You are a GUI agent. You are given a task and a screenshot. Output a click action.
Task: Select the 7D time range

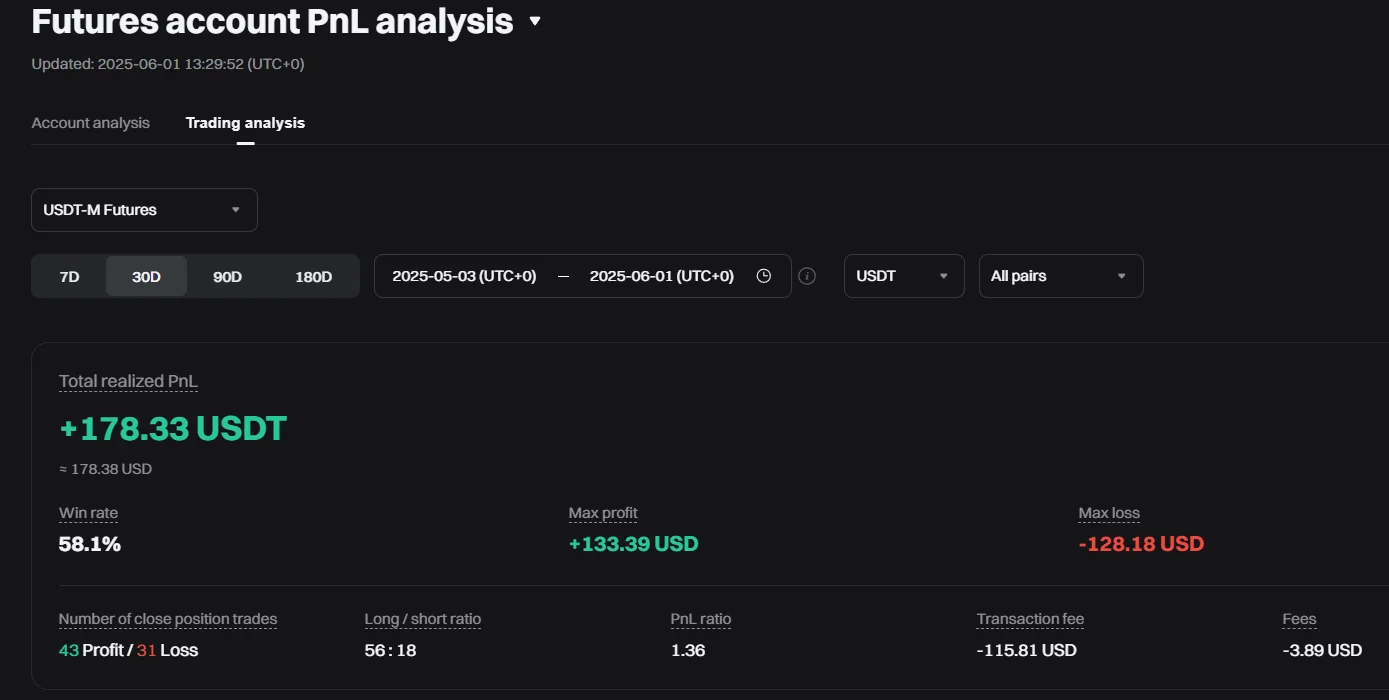click(69, 277)
